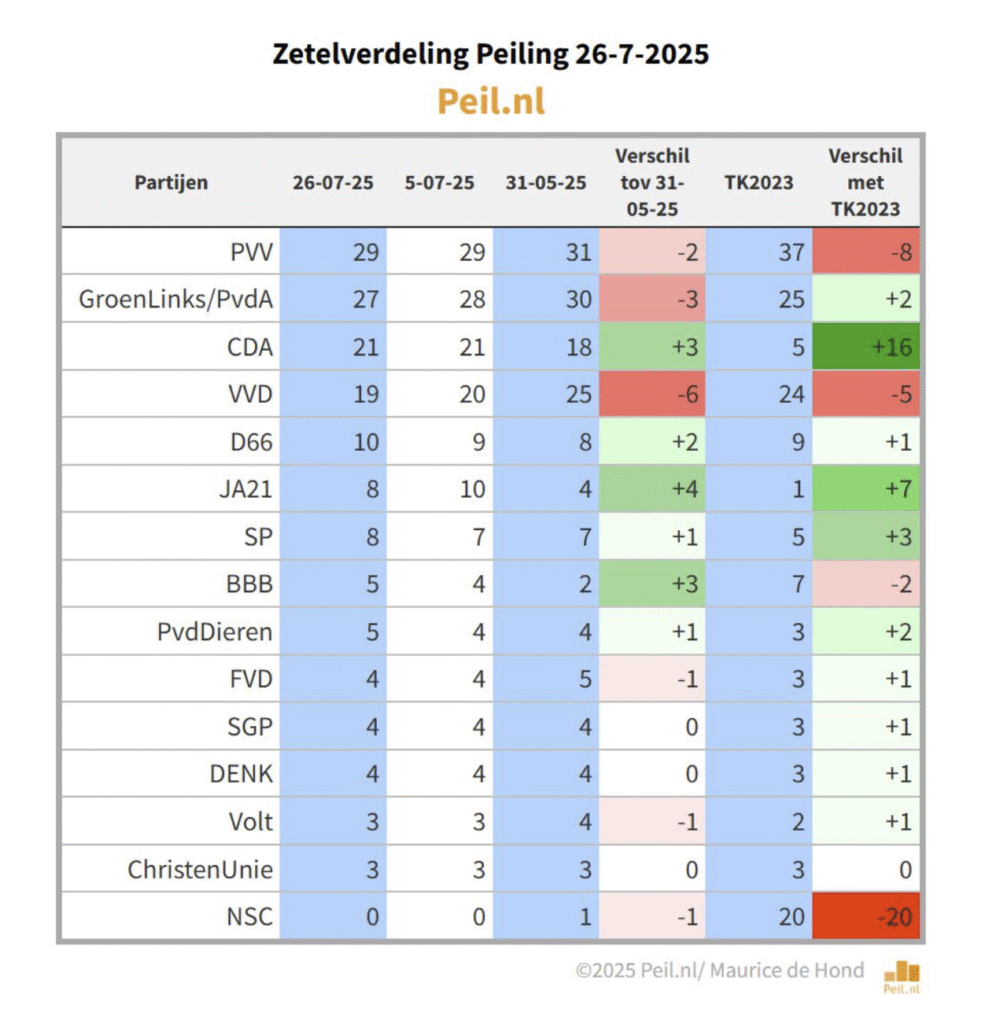Click the Zetelverdeling Peiling headline
996x1024 pixels.
point(490,54)
